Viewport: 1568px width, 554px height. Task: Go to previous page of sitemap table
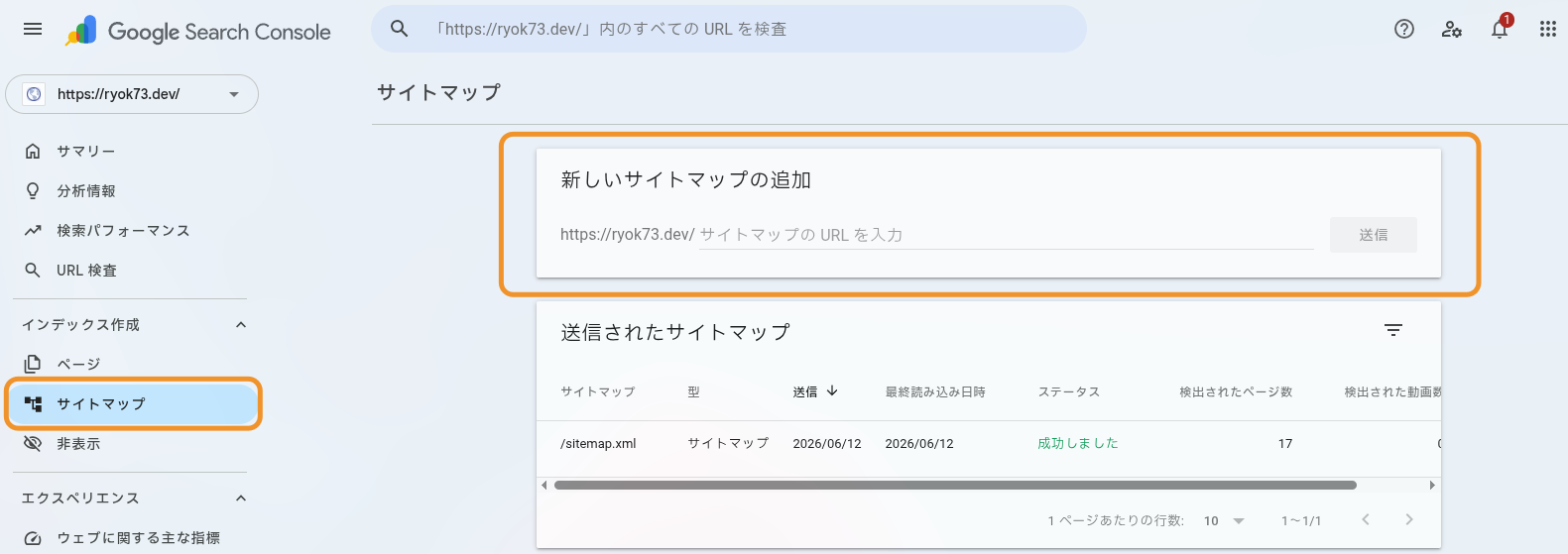tap(1366, 519)
